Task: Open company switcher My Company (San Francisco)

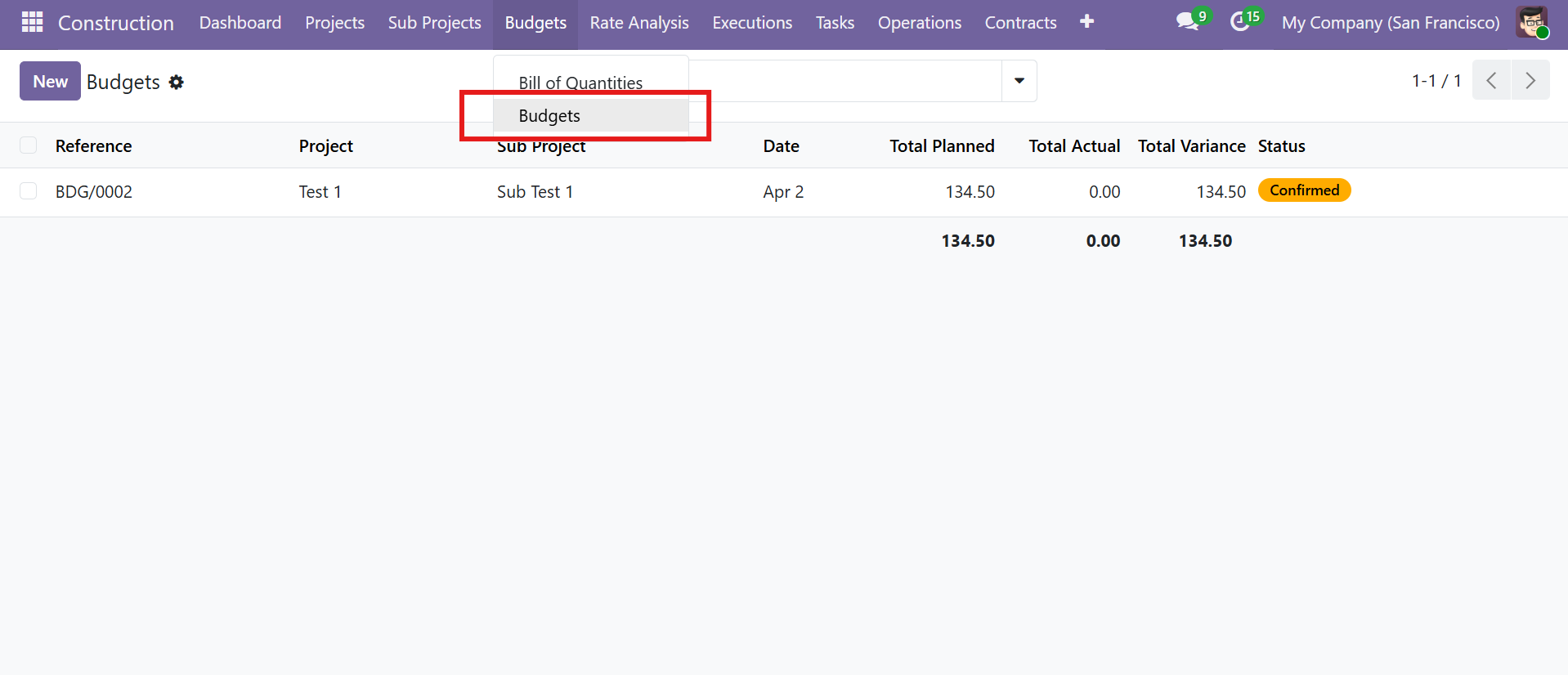Action: coord(1390,23)
